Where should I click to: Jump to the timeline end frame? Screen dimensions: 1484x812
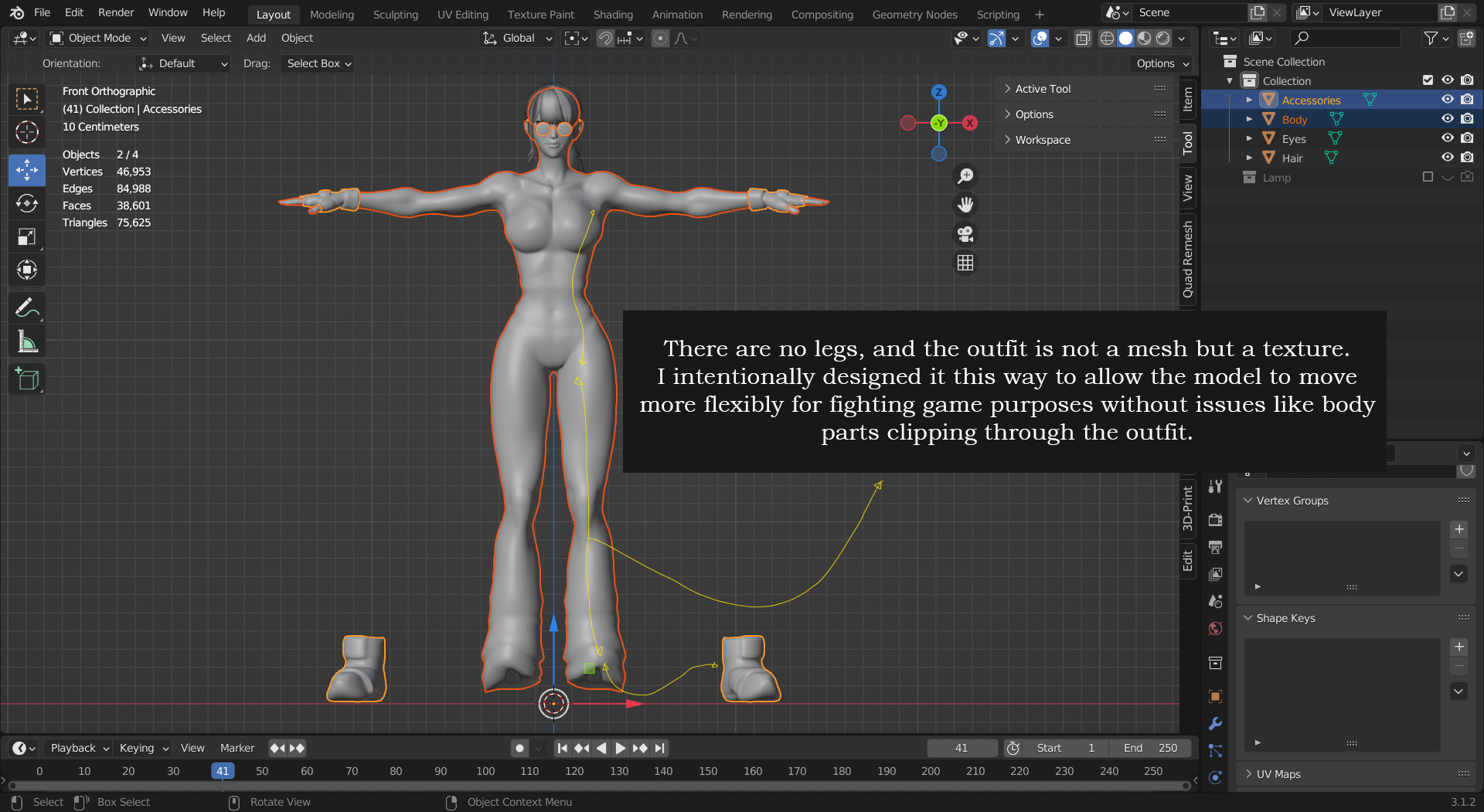point(659,748)
